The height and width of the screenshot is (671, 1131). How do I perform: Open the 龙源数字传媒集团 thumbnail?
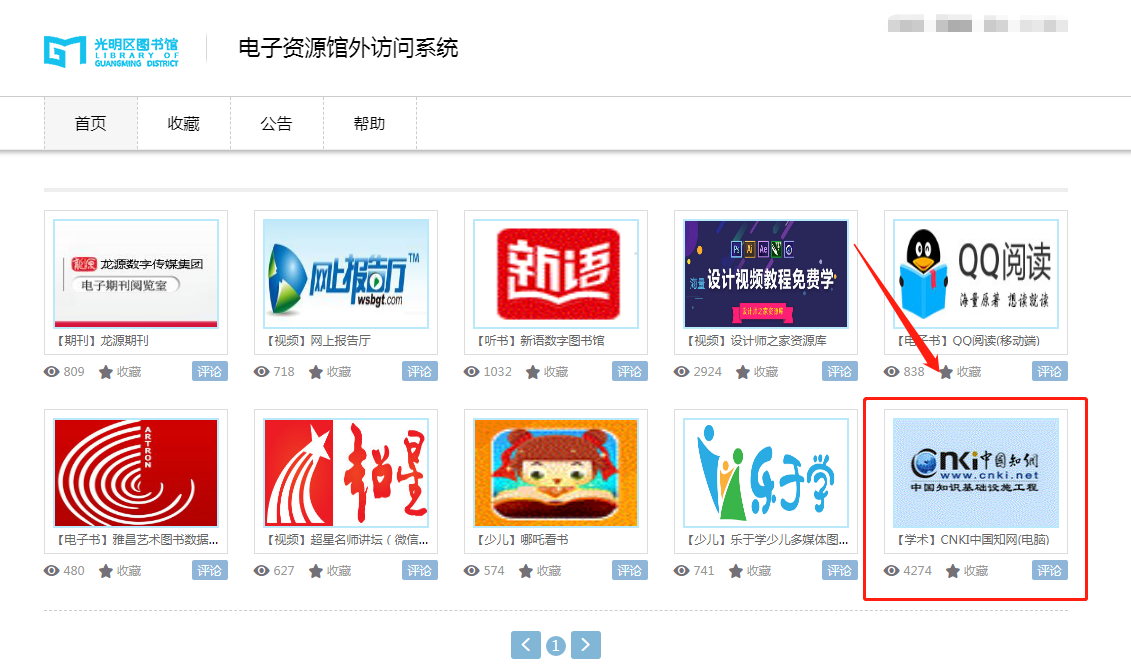pos(136,273)
